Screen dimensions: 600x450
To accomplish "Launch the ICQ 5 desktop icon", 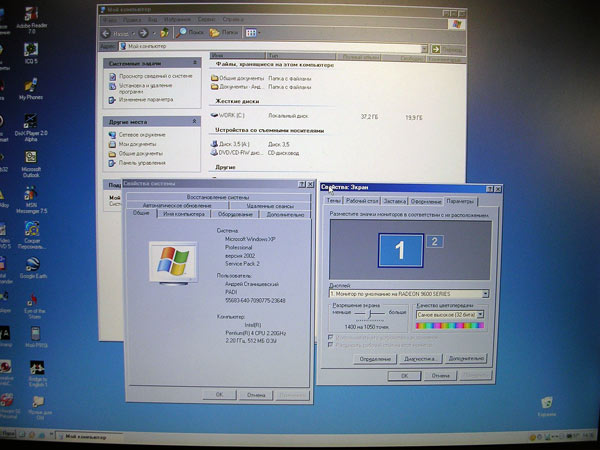I will click(31, 53).
